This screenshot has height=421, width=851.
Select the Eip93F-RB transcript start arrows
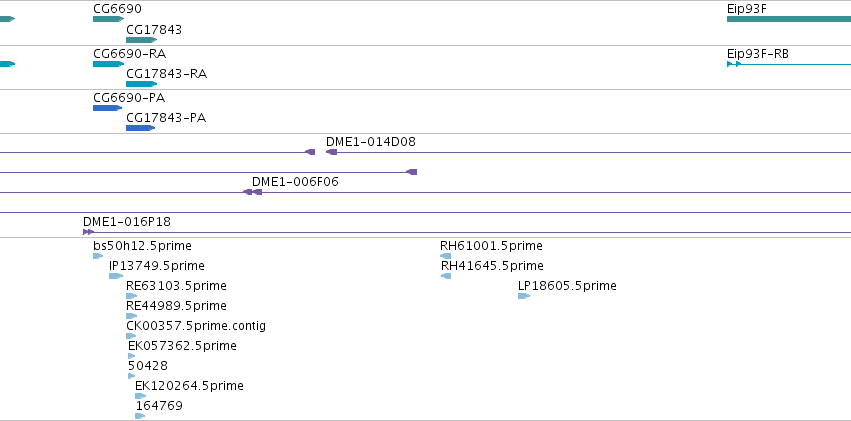click(734, 64)
